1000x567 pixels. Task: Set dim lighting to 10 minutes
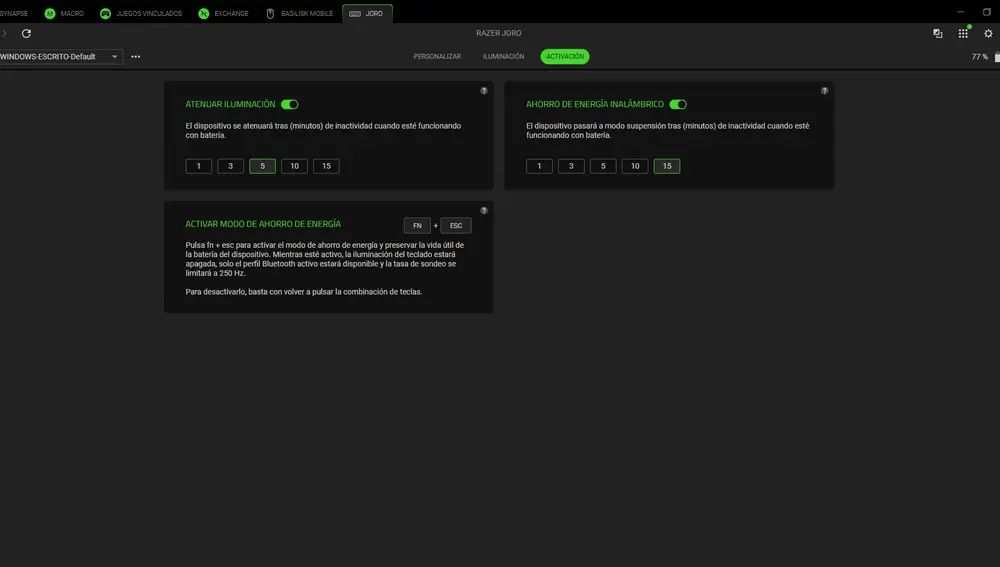pos(294,166)
